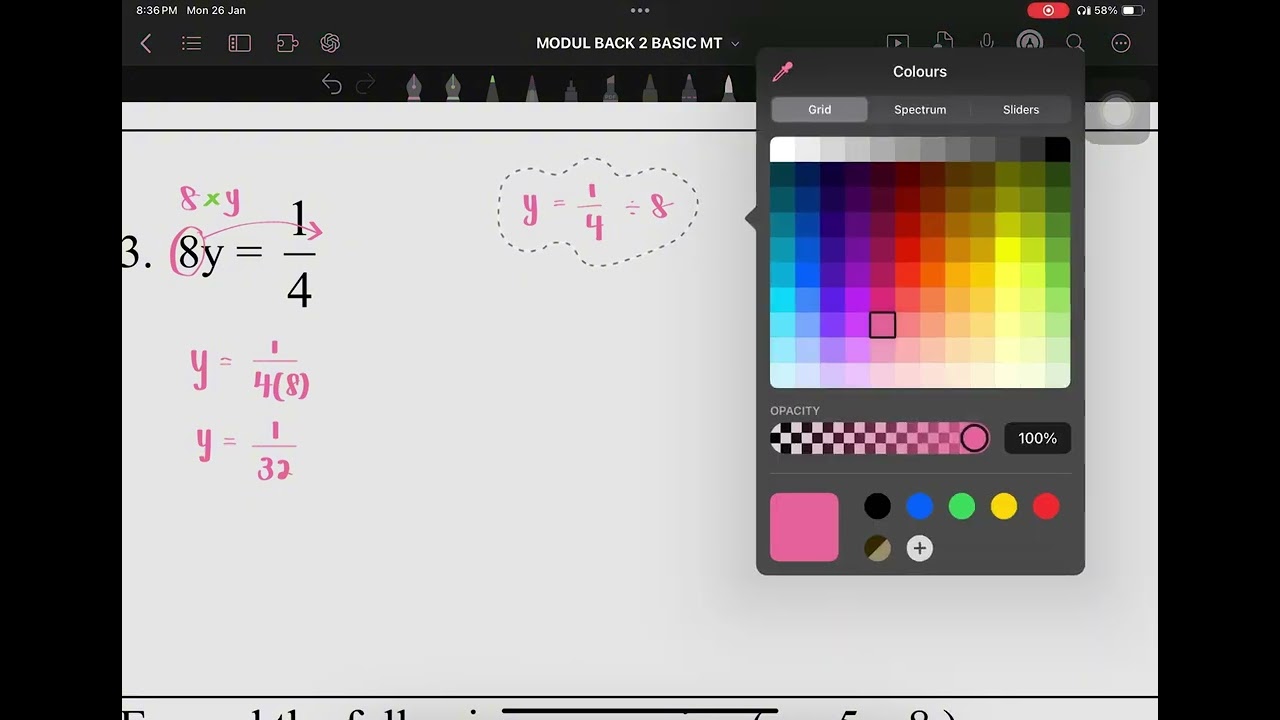
Task: Open the more options ellipsis menu
Action: coord(1121,43)
